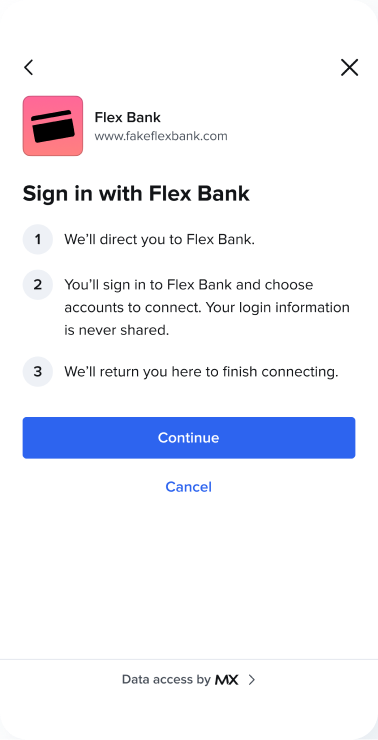Click the step 2 number circle
Viewport: 378px width, 740px height.
(38, 285)
